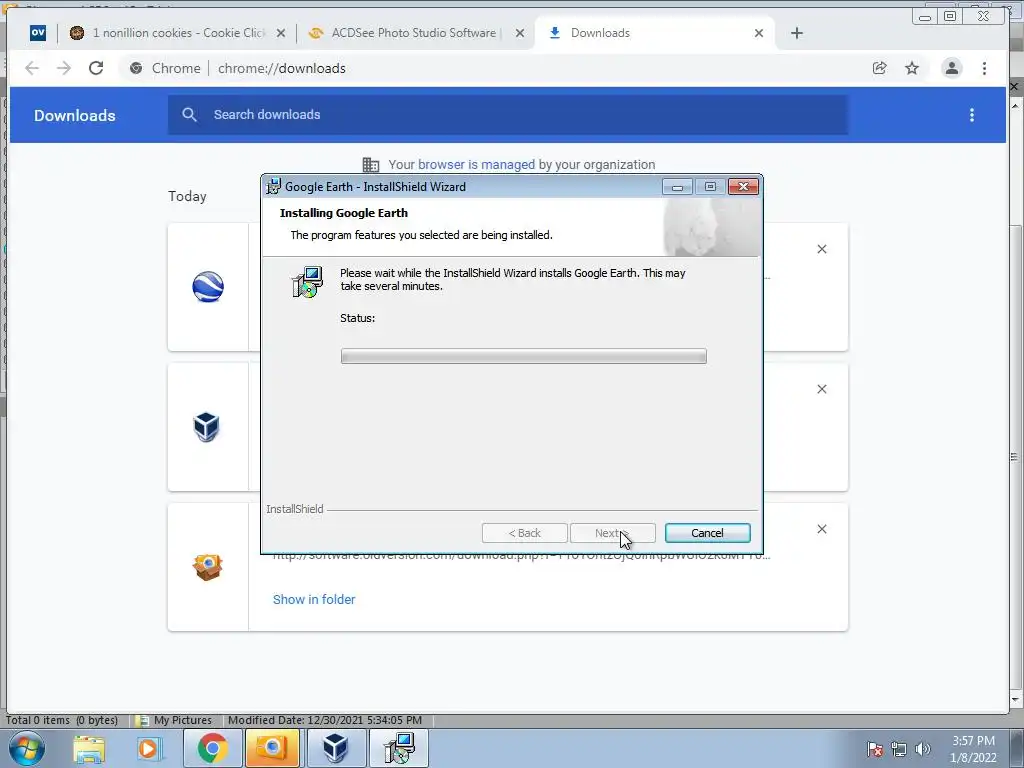
Task: Click the disabled Next button in wizard
Action: pos(613,533)
